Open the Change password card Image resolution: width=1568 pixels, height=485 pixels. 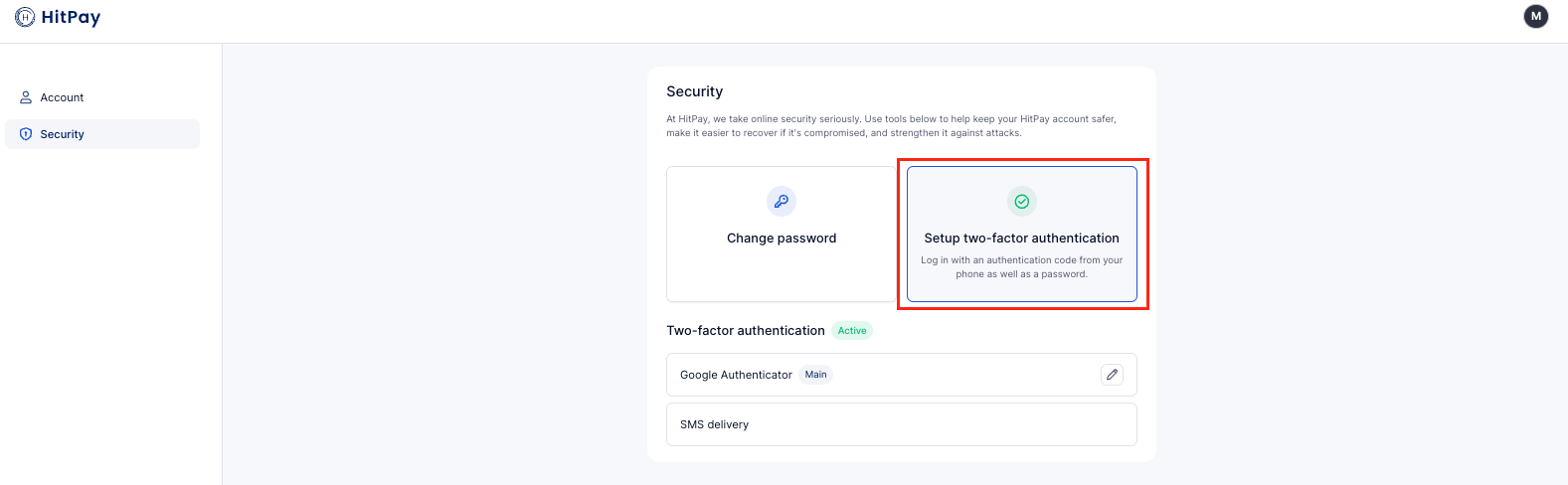pyautogui.click(x=782, y=234)
